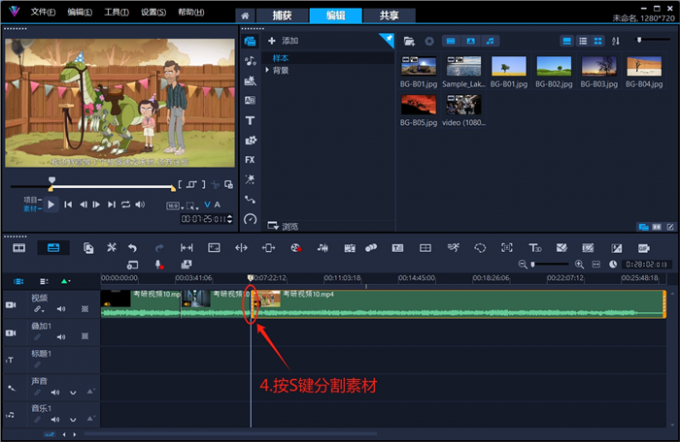Image resolution: width=680 pixels, height=442 pixels.
Task: Zoom in the timeline with plus magnifier
Action: (x=579, y=264)
